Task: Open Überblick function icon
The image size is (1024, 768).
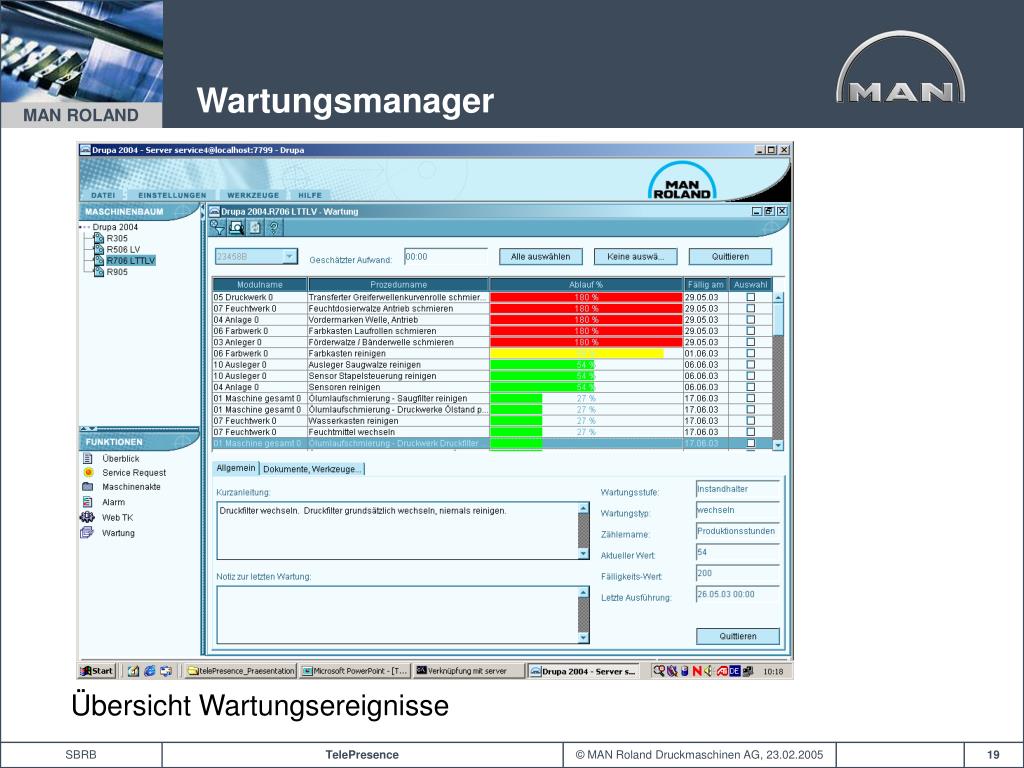Action: (x=88, y=458)
